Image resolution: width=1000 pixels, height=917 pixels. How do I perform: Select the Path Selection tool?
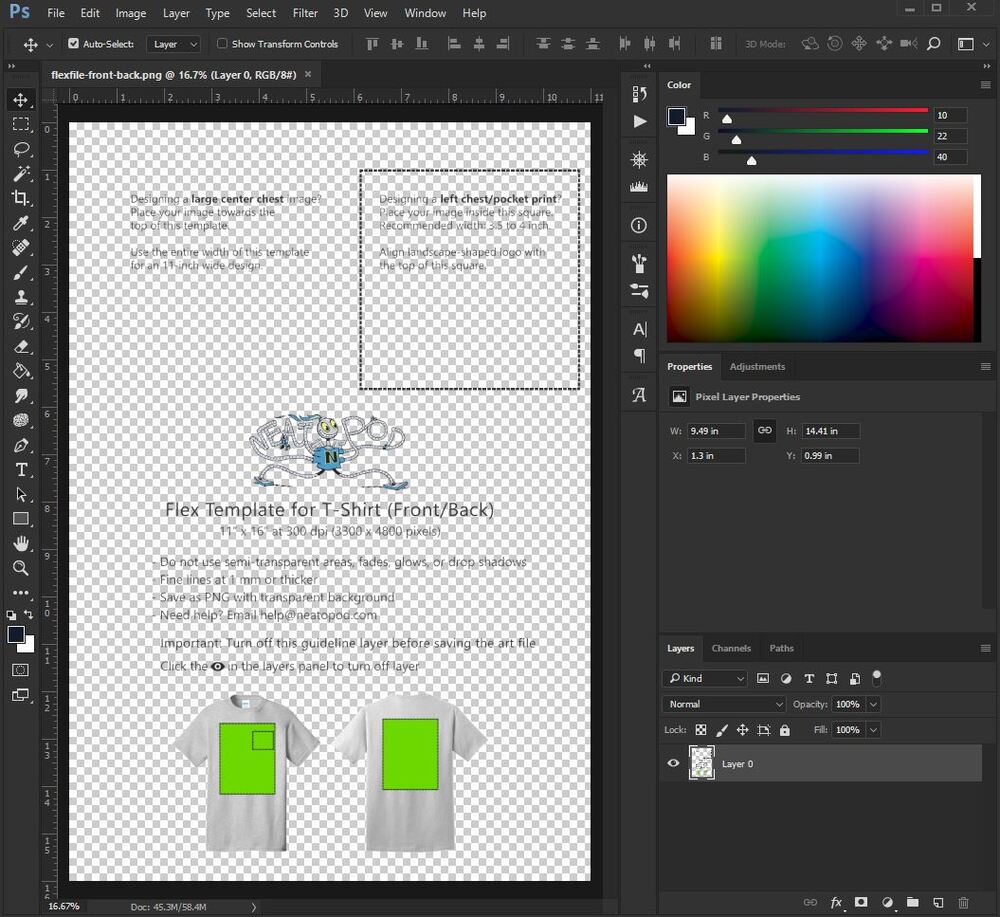tap(20, 494)
